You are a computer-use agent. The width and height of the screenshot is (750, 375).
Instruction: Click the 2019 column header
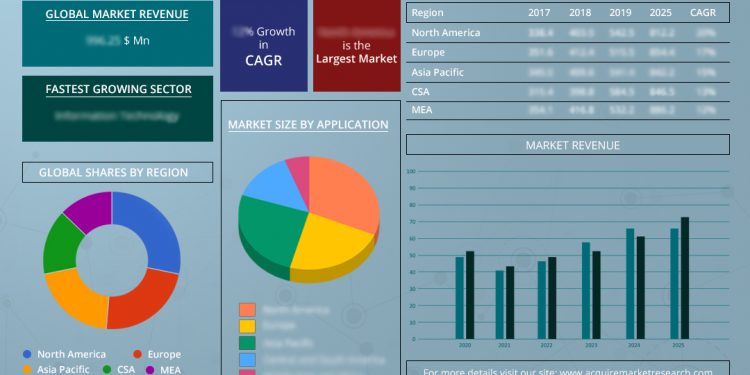[620, 13]
